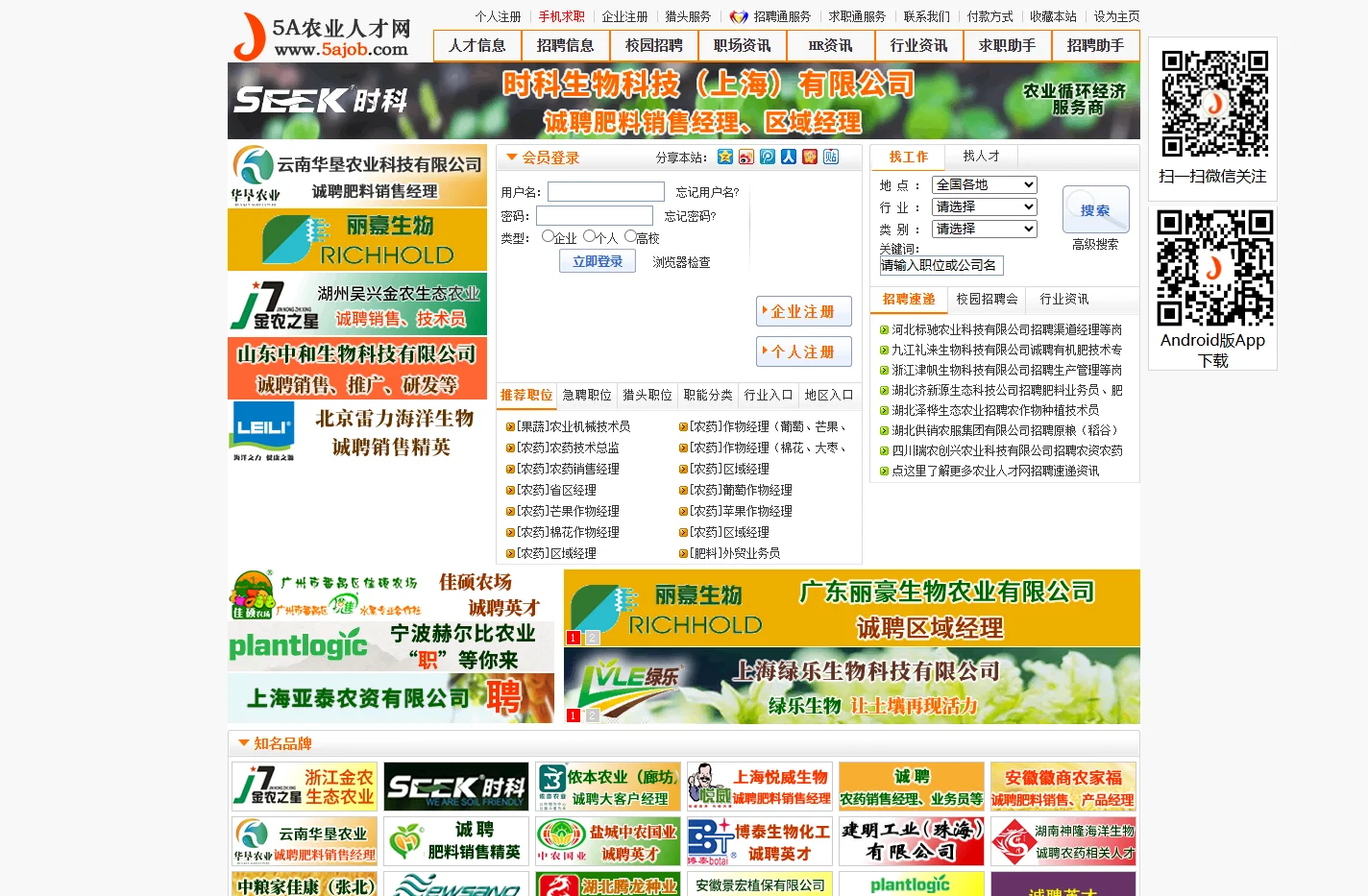Open [农药]芒果作物经理 job listing
Screen dimensions: 1368x896
(568, 511)
